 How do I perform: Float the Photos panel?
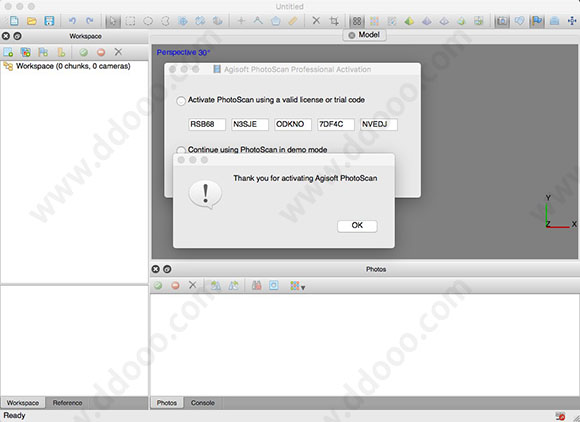tap(167, 269)
